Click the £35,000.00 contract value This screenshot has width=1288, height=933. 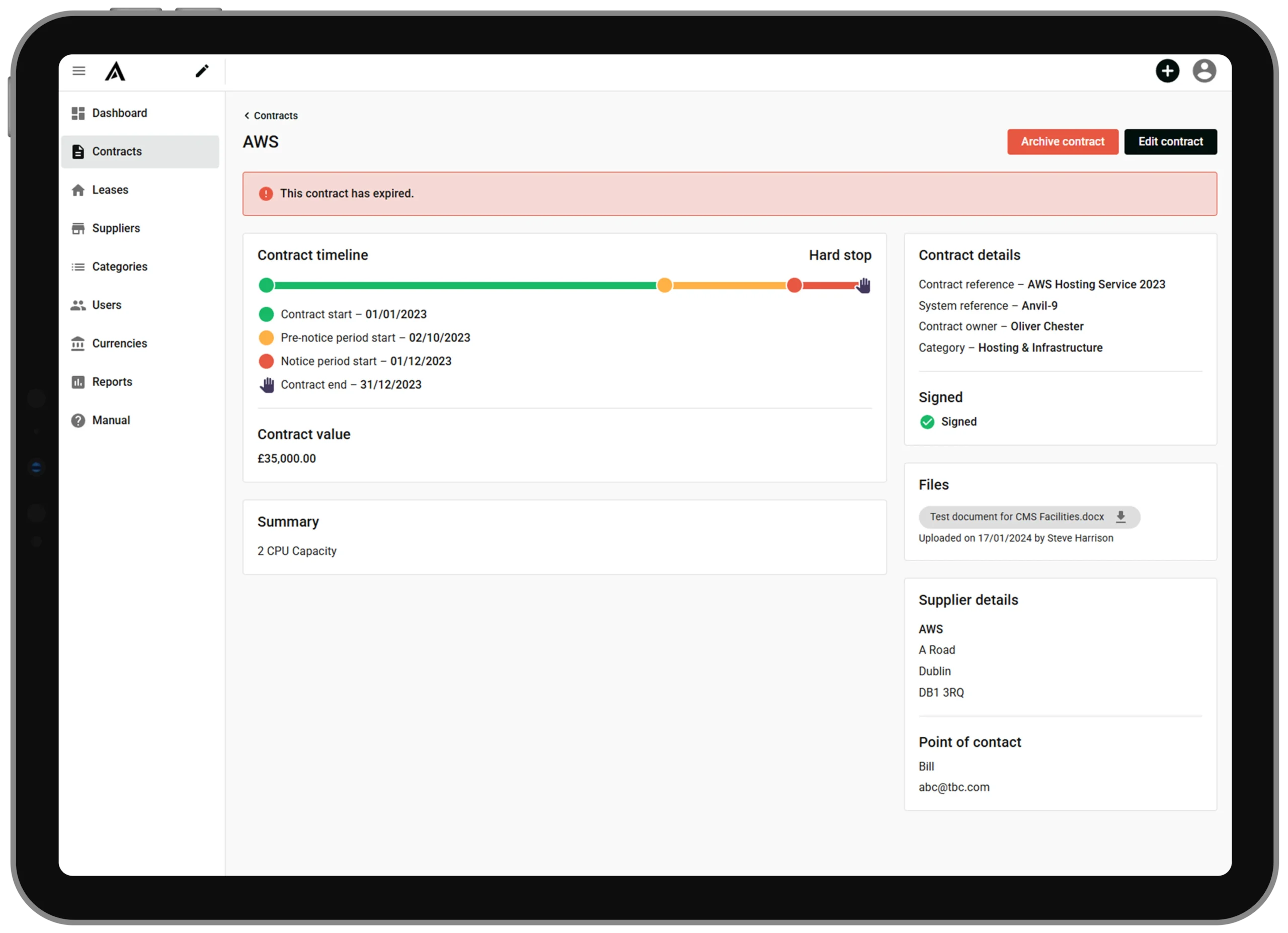coord(287,459)
